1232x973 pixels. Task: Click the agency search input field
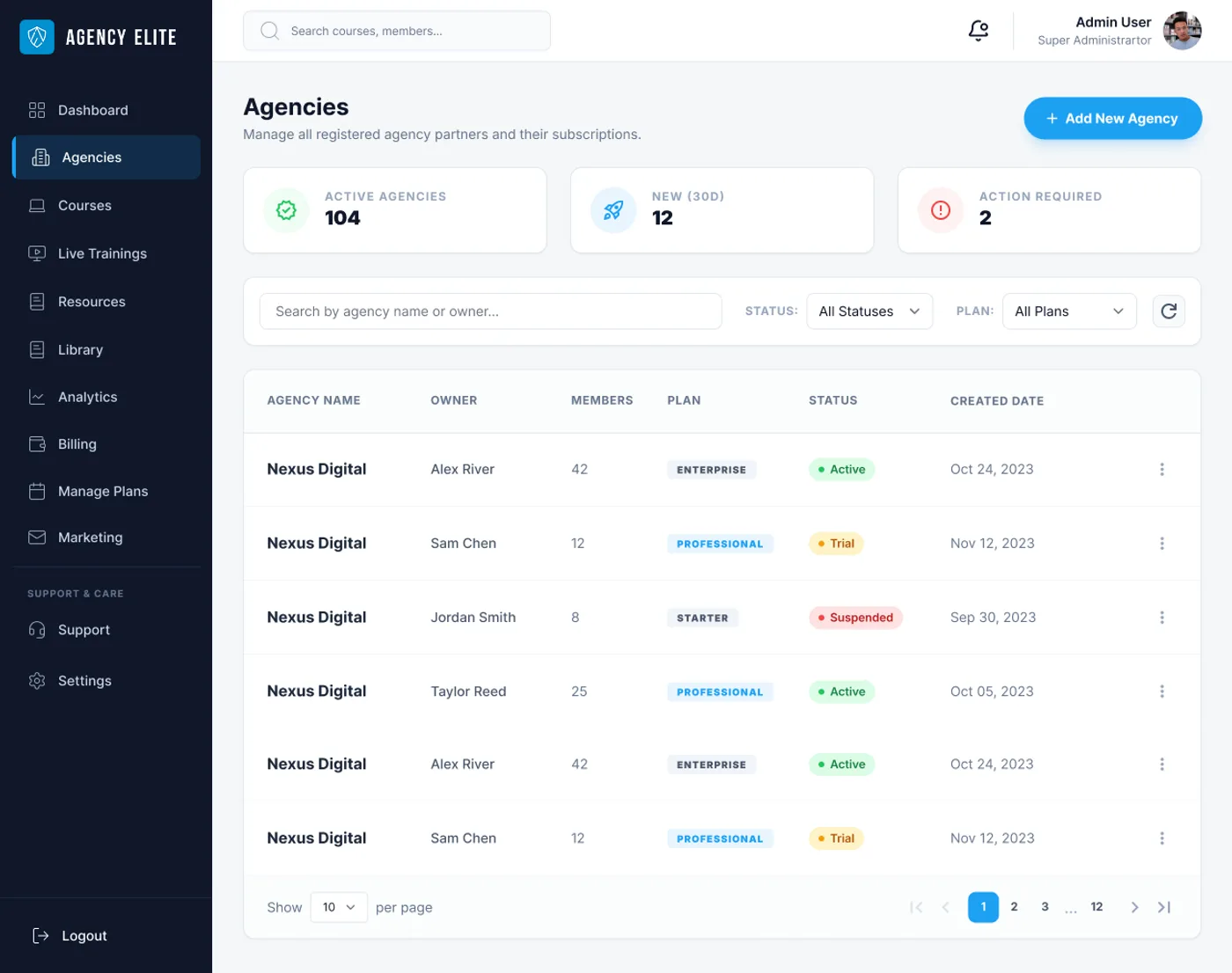click(x=490, y=311)
